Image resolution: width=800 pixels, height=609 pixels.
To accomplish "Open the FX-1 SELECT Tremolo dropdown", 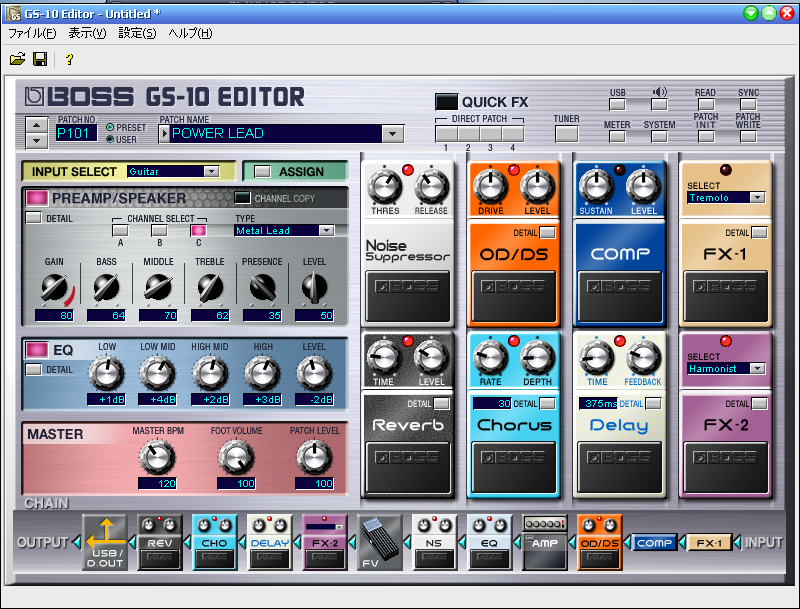I will [x=758, y=197].
